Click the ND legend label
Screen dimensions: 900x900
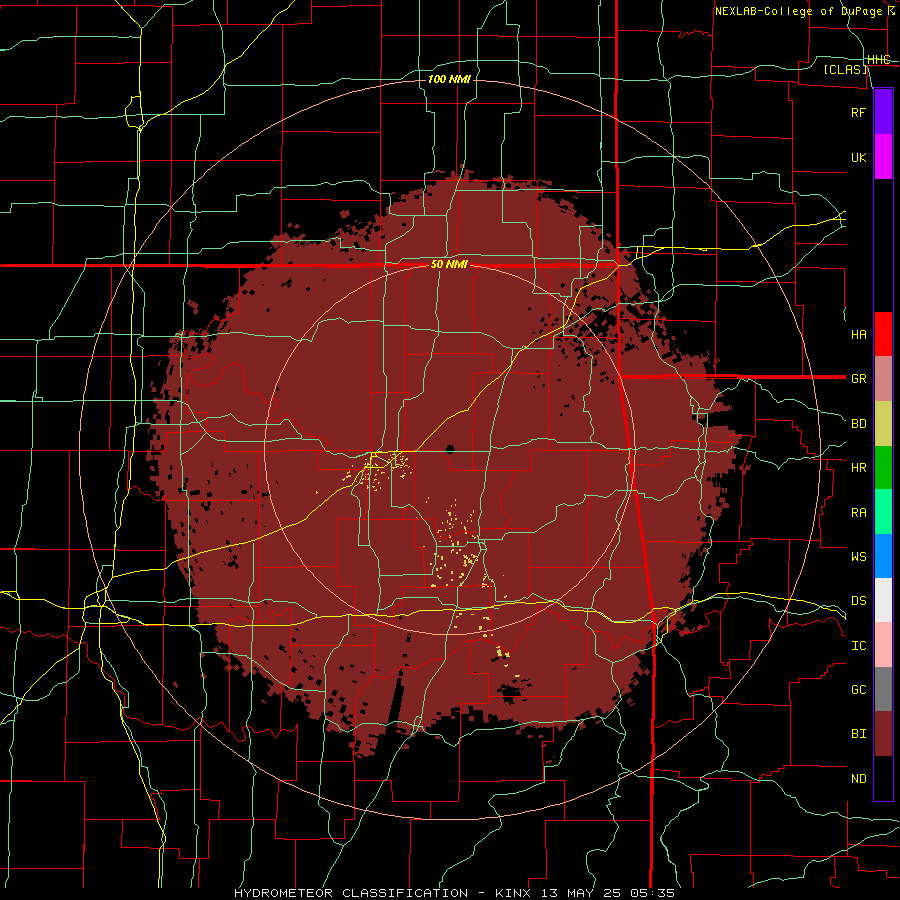(x=859, y=779)
